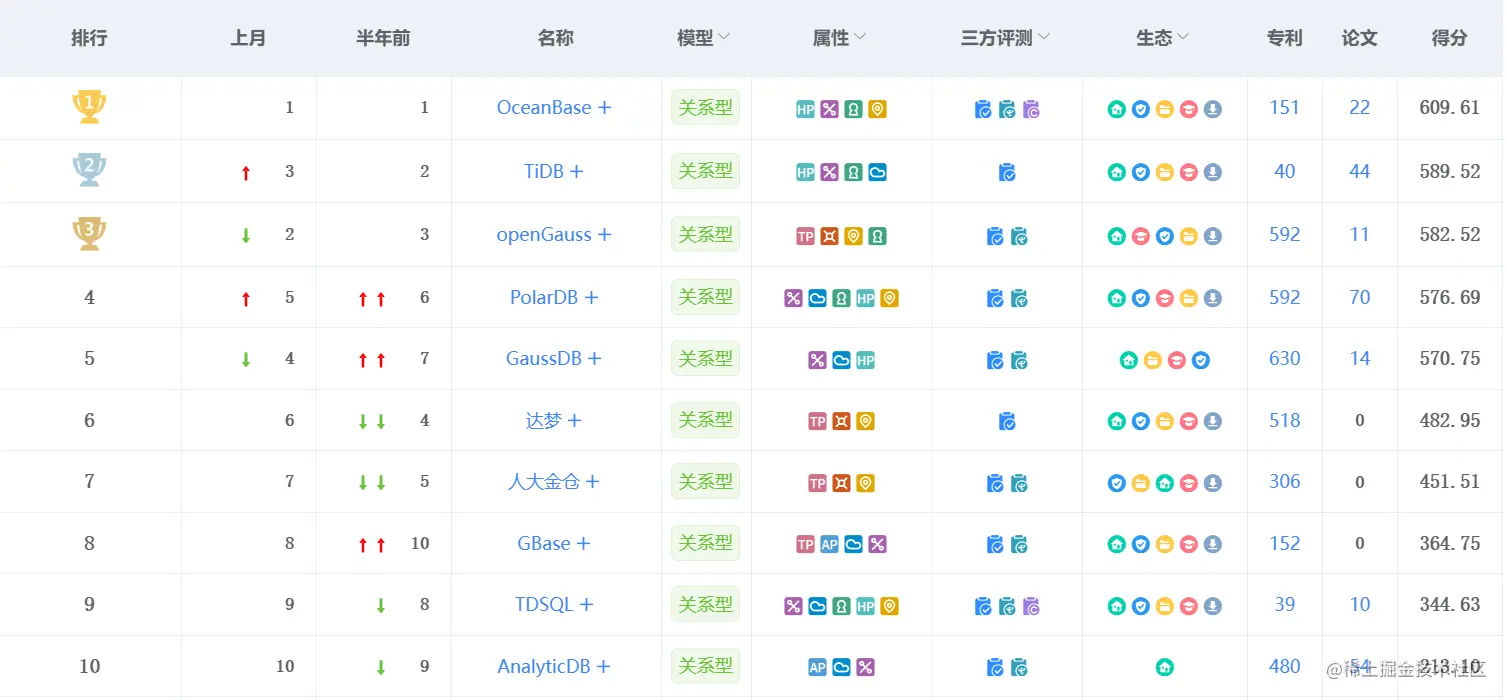Click the 得分 column header
1507x700 pixels.
click(1449, 38)
